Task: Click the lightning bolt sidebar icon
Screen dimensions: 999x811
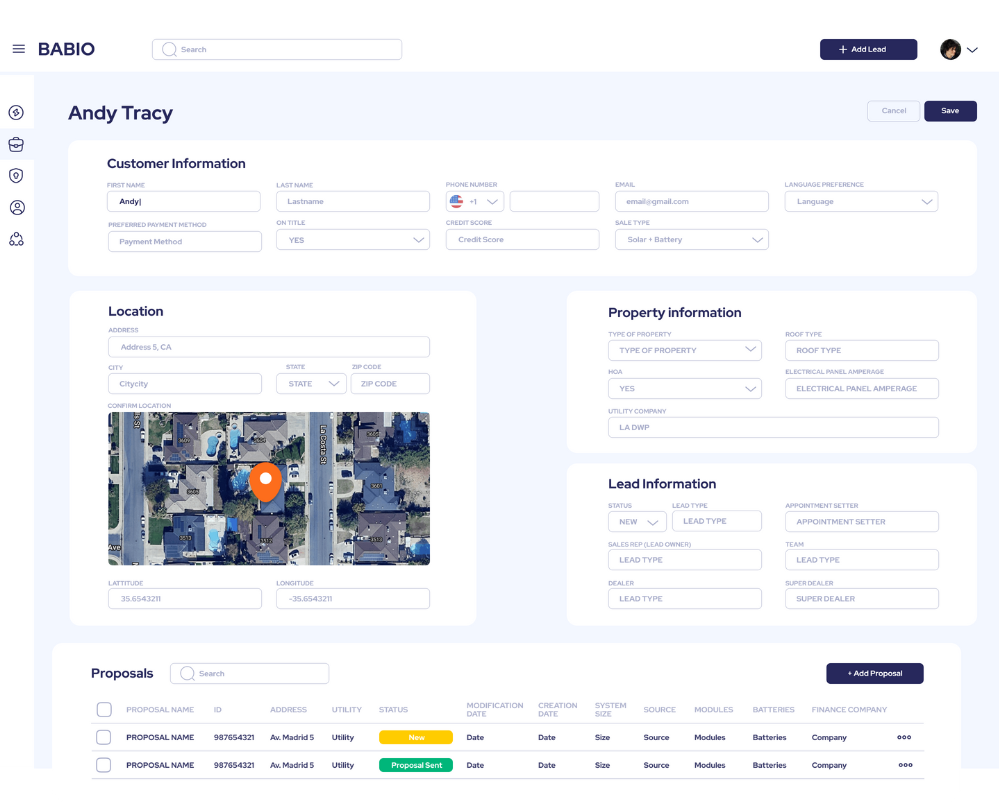Action: [x=16, y=113]
